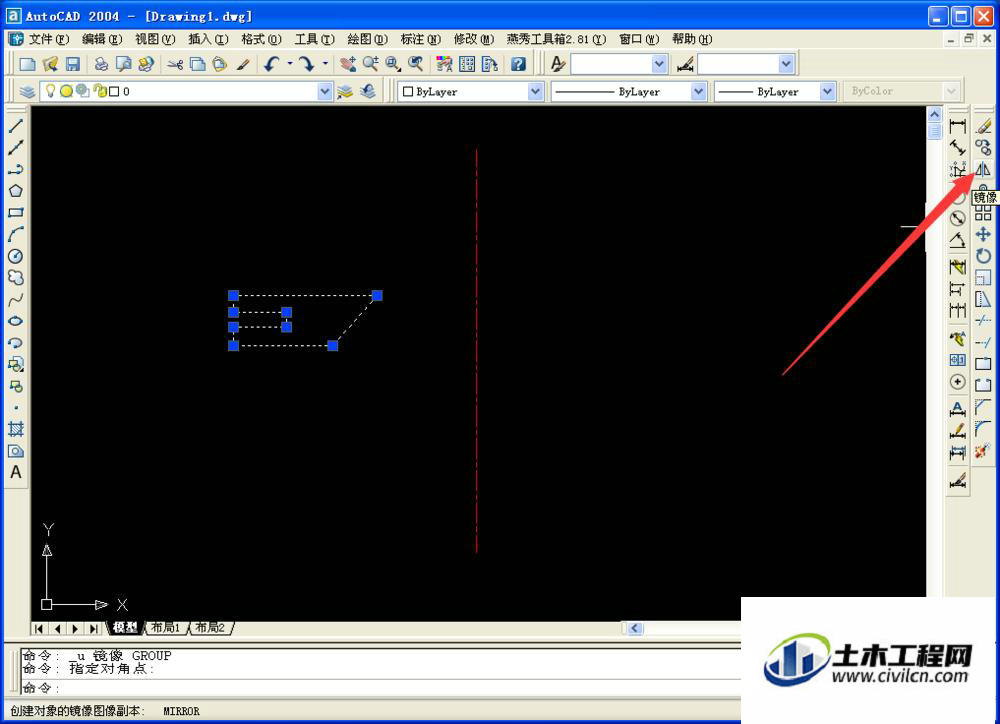Open the 绘图(D) menu
This screenshot has height=724, width=1000.
(367, 39)
